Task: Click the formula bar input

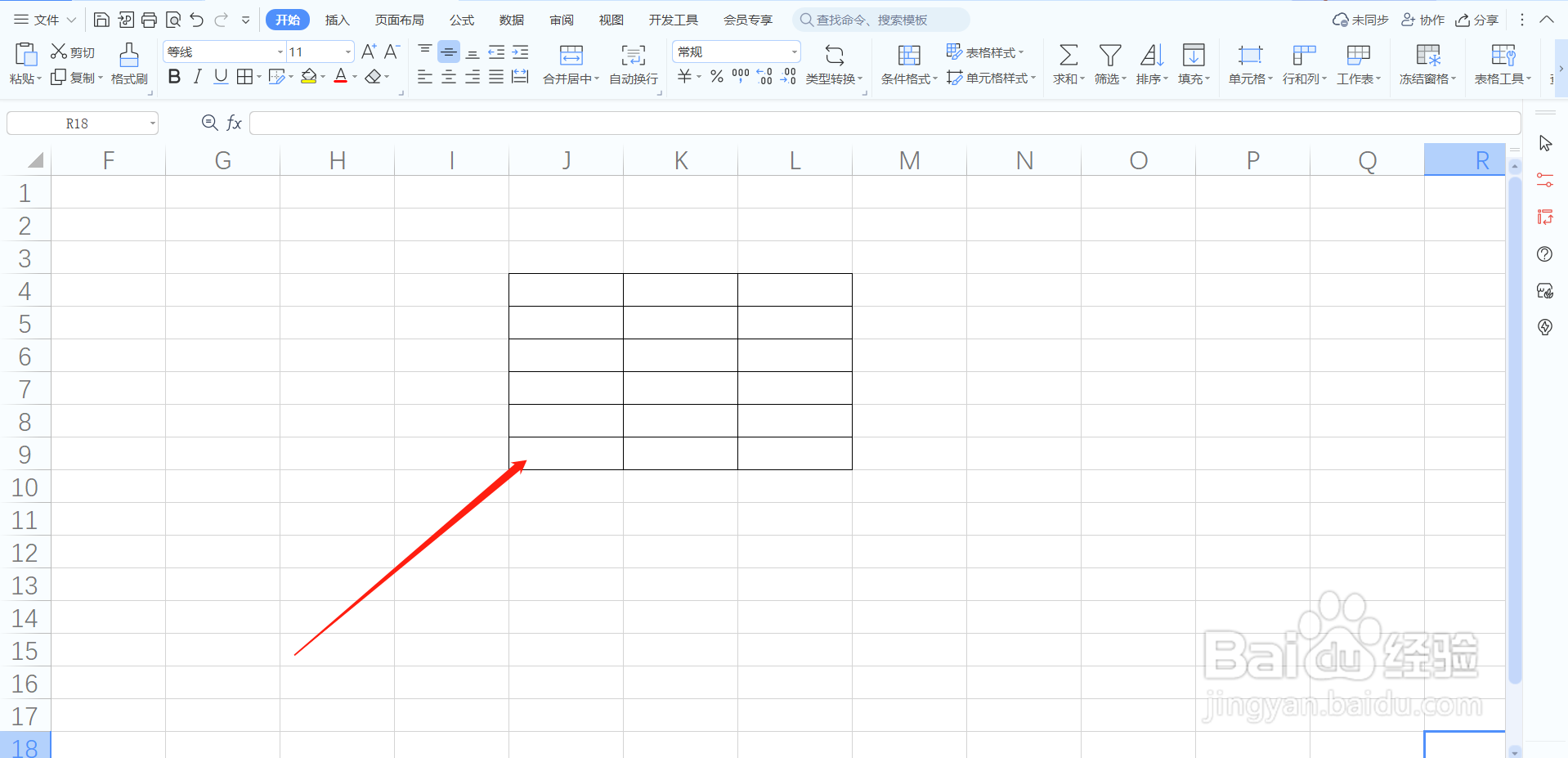Action: [885, 123]
